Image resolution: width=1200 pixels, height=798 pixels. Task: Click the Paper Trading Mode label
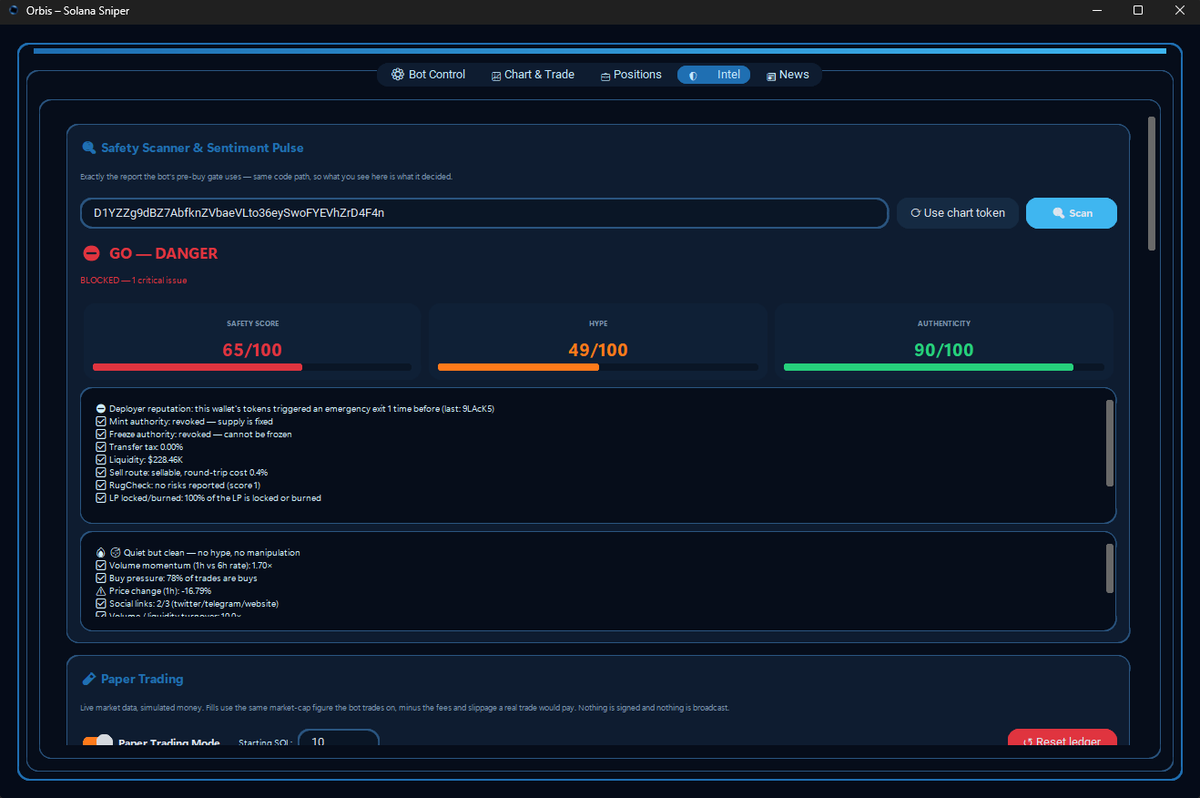[169, 743]
